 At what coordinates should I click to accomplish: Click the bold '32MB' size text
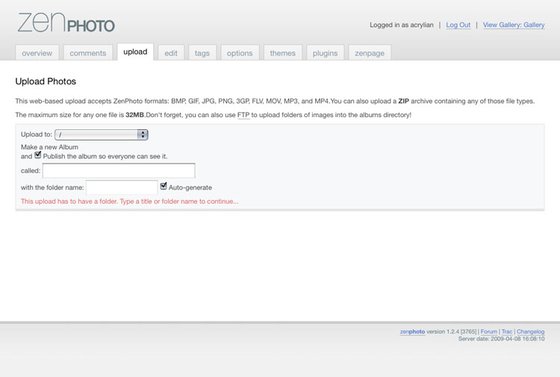point(135,115)
